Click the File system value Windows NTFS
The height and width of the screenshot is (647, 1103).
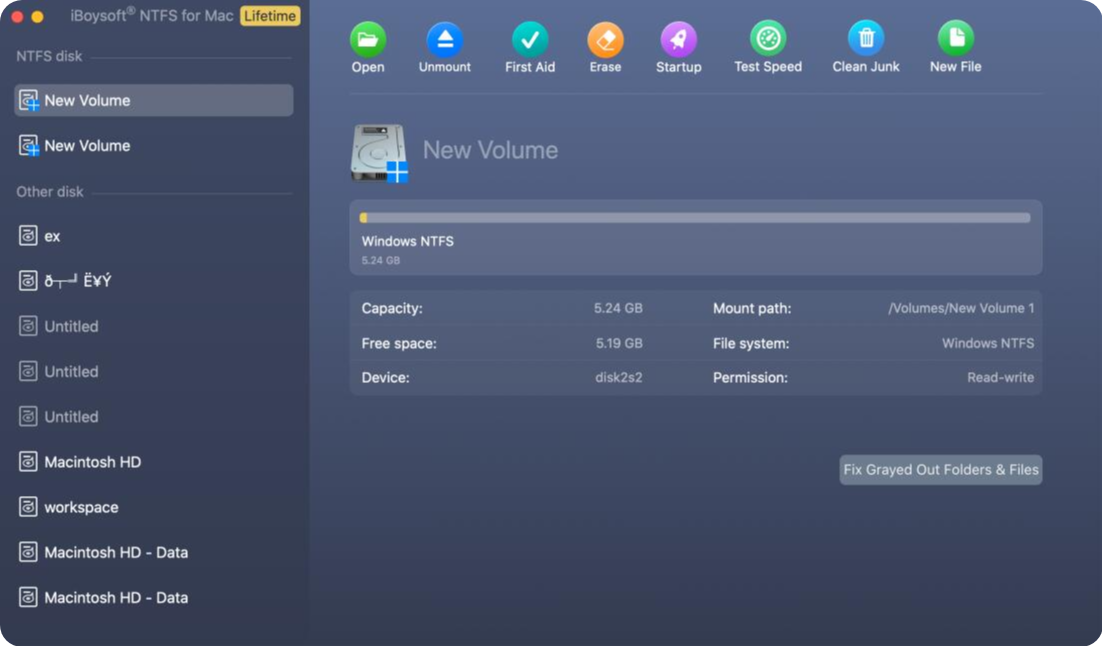pos(988,343)
